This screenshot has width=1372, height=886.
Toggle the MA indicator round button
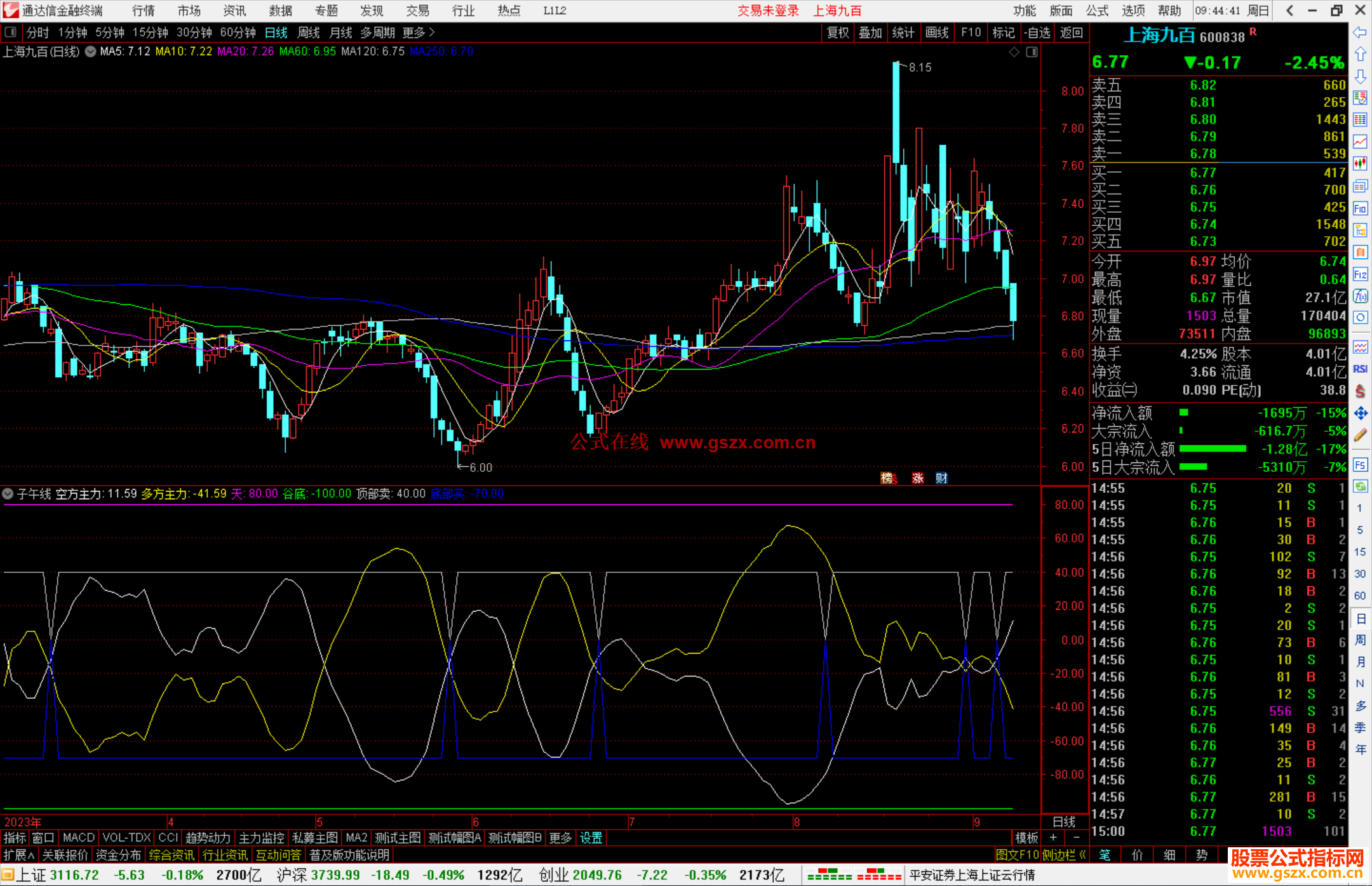tap(90, 51)
